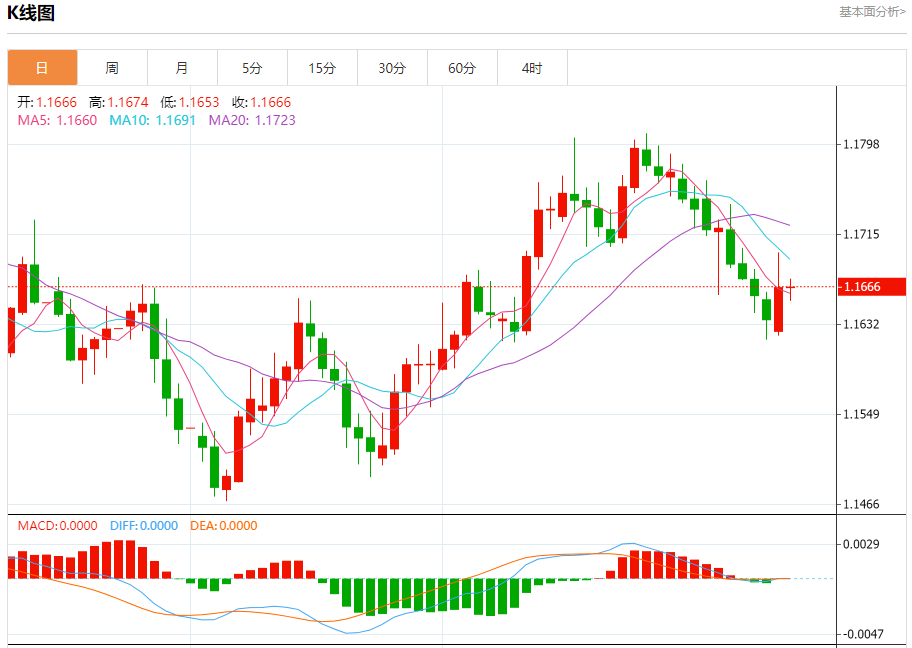
Task: Select the 日 daily chart tab
Action: (42, 68)
